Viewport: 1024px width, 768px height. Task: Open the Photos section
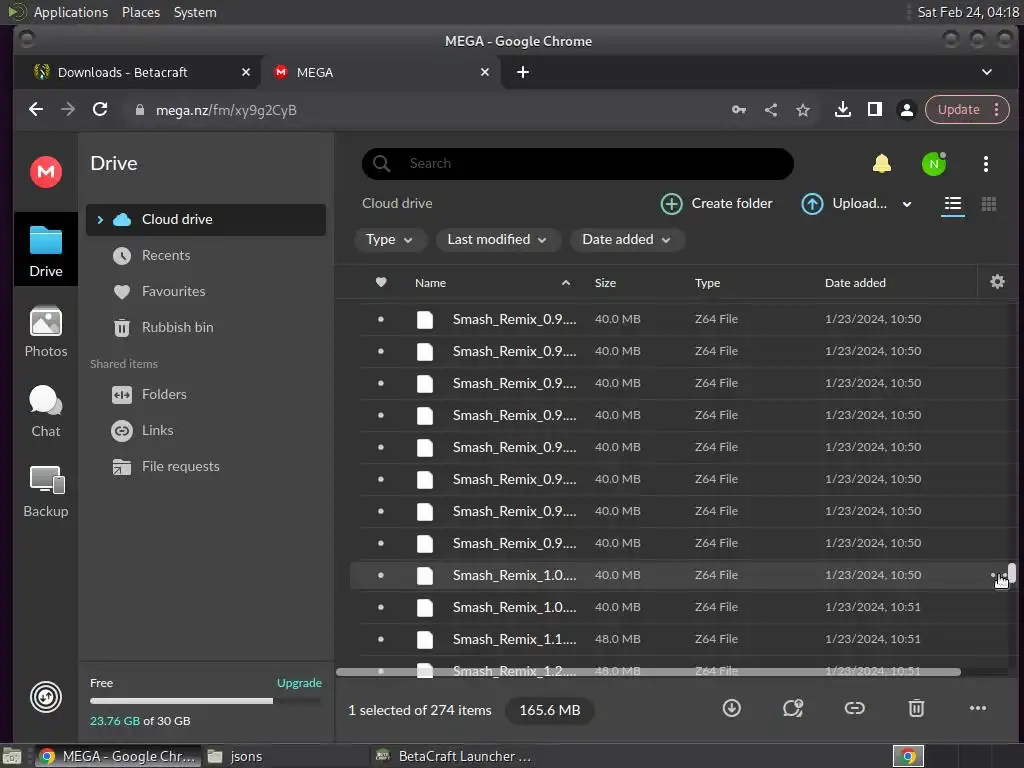pos(46,332)
